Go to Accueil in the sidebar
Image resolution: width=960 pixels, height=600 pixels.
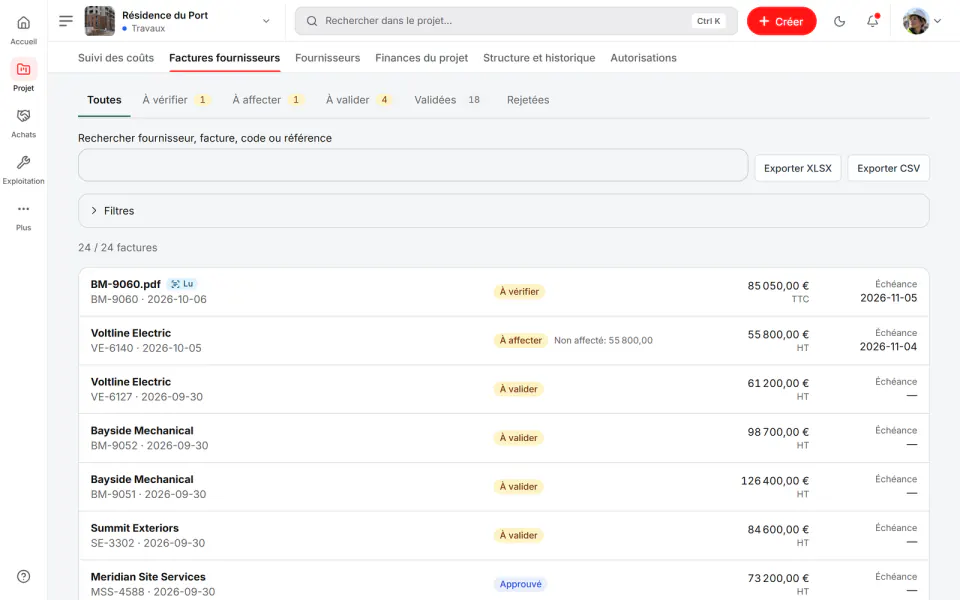point(23,30)
